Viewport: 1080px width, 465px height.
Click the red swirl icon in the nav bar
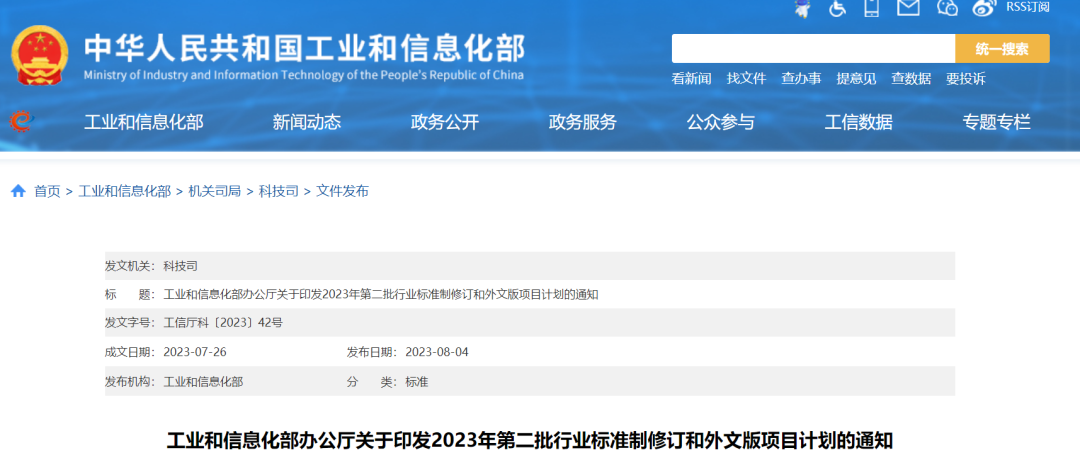click(x=21, y=121)
